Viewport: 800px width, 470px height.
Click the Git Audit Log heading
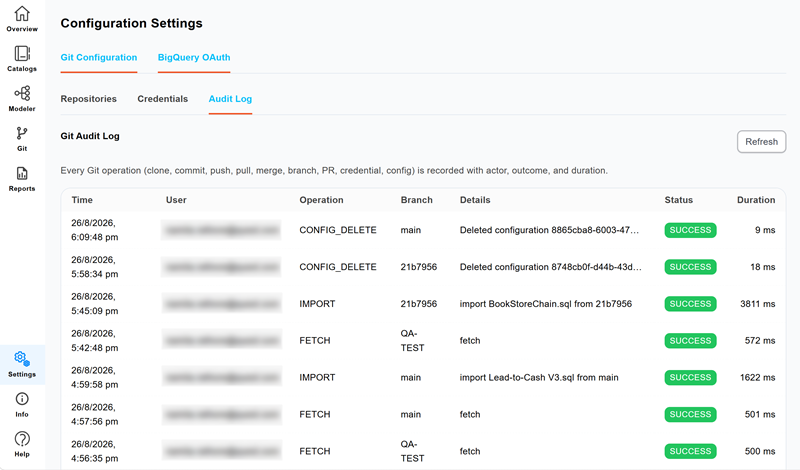click(90, 136)
